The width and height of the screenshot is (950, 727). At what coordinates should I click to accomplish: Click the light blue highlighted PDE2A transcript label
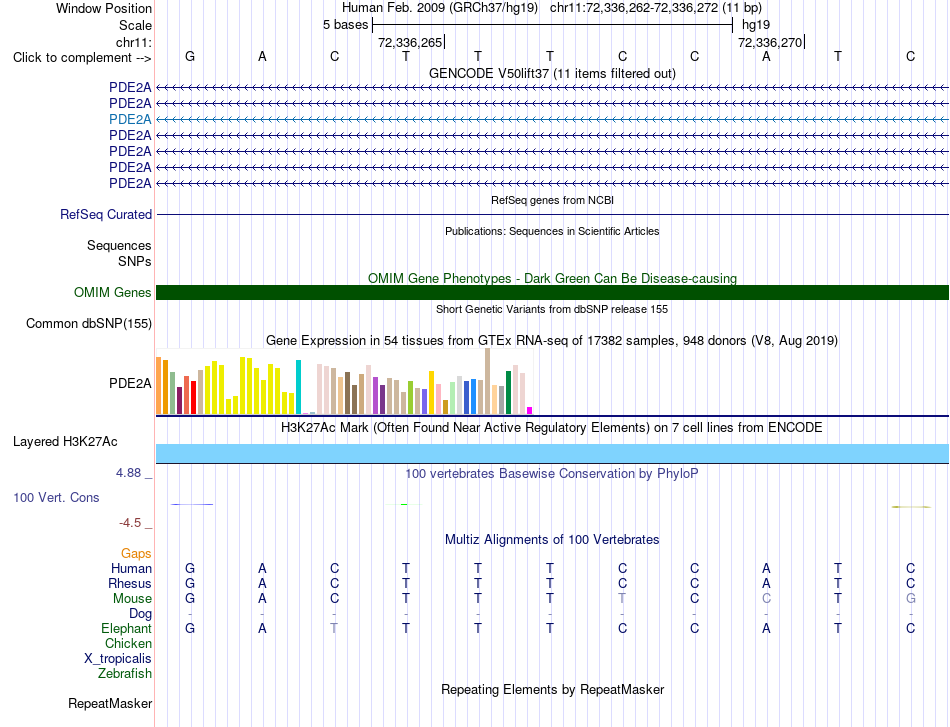pos(130,119)
